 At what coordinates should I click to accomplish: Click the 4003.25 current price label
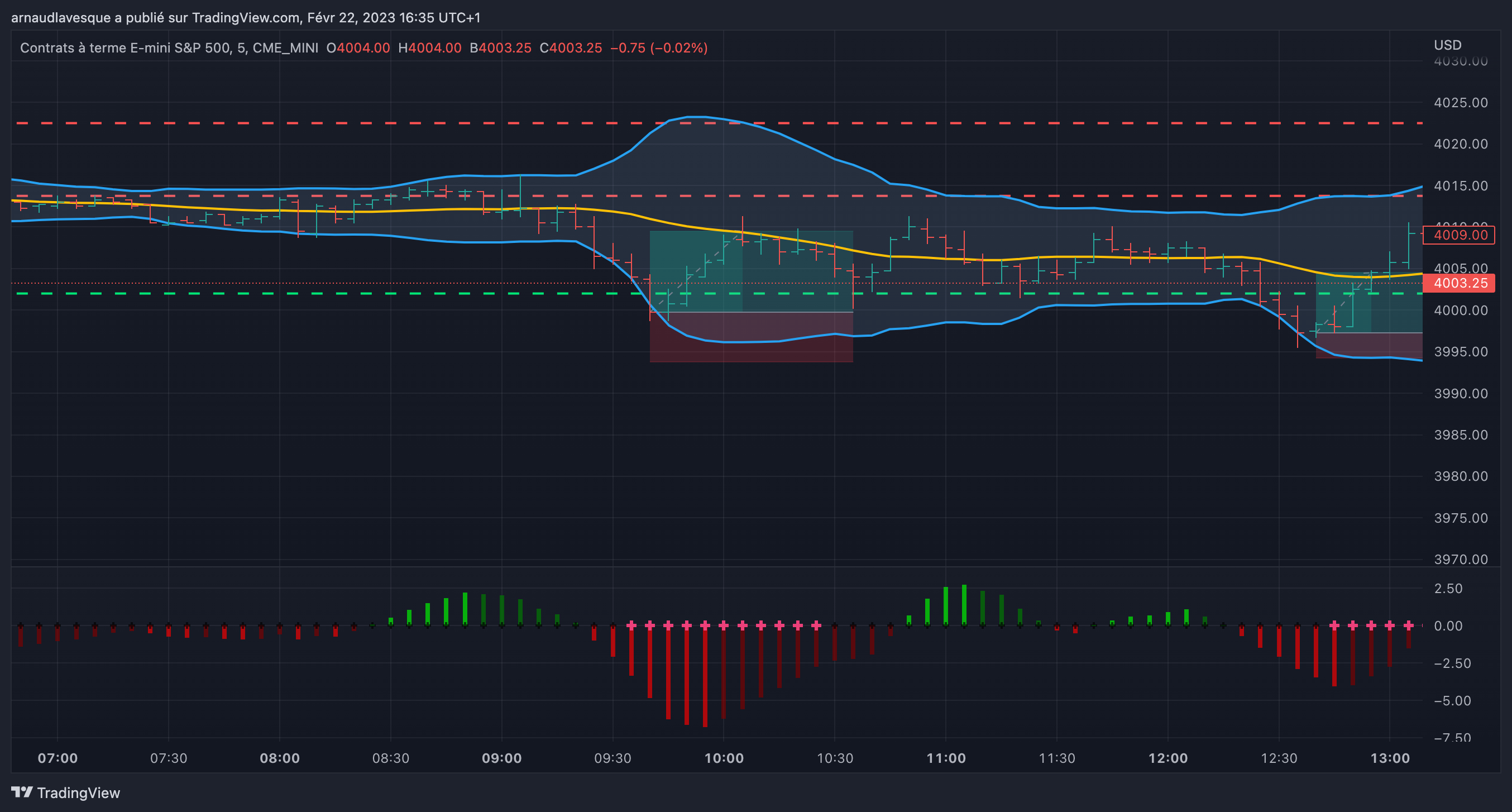[1460, 283]
